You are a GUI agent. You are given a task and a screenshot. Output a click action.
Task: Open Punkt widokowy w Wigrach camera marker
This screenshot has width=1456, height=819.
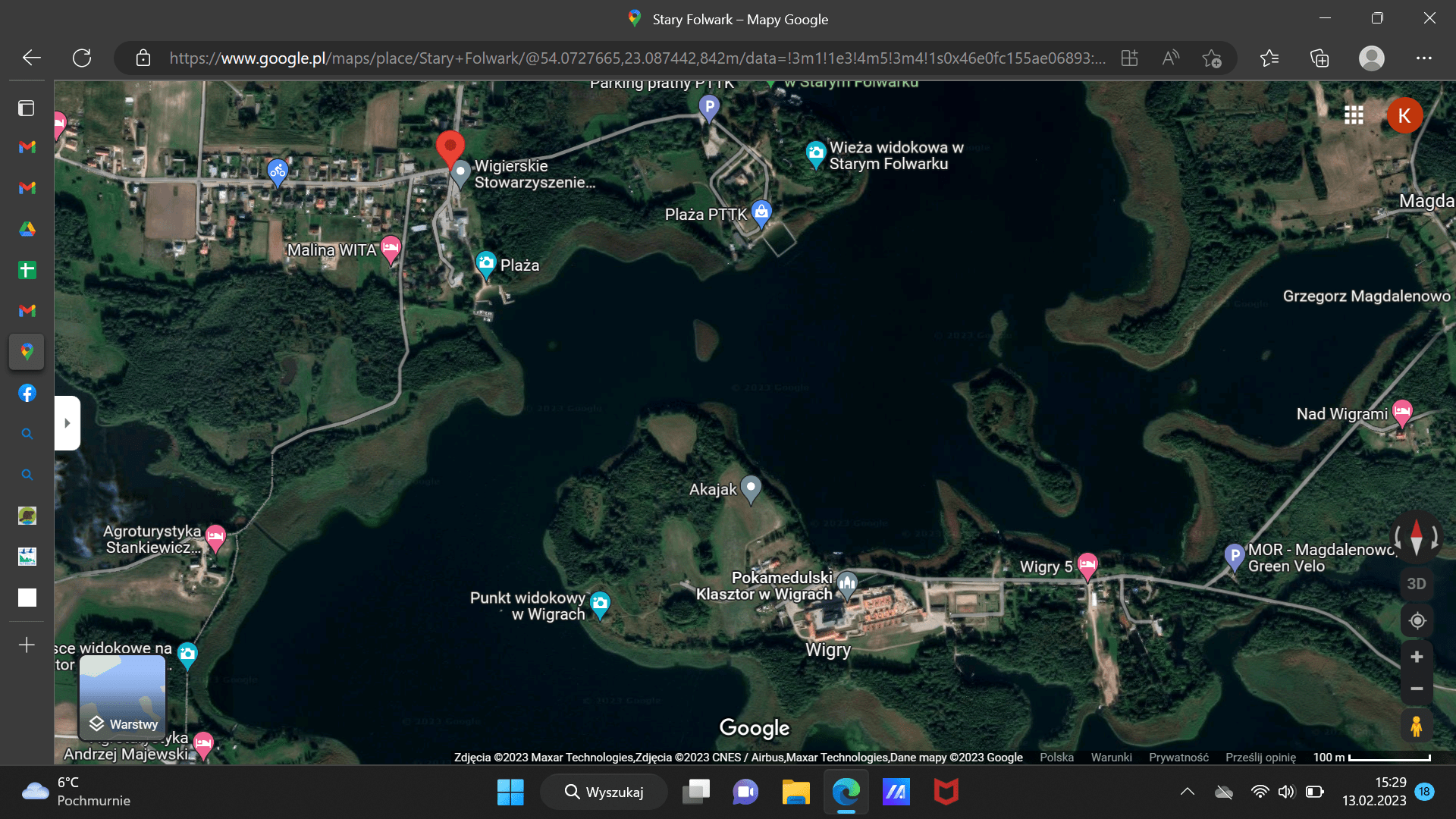[x=600, y=604]
